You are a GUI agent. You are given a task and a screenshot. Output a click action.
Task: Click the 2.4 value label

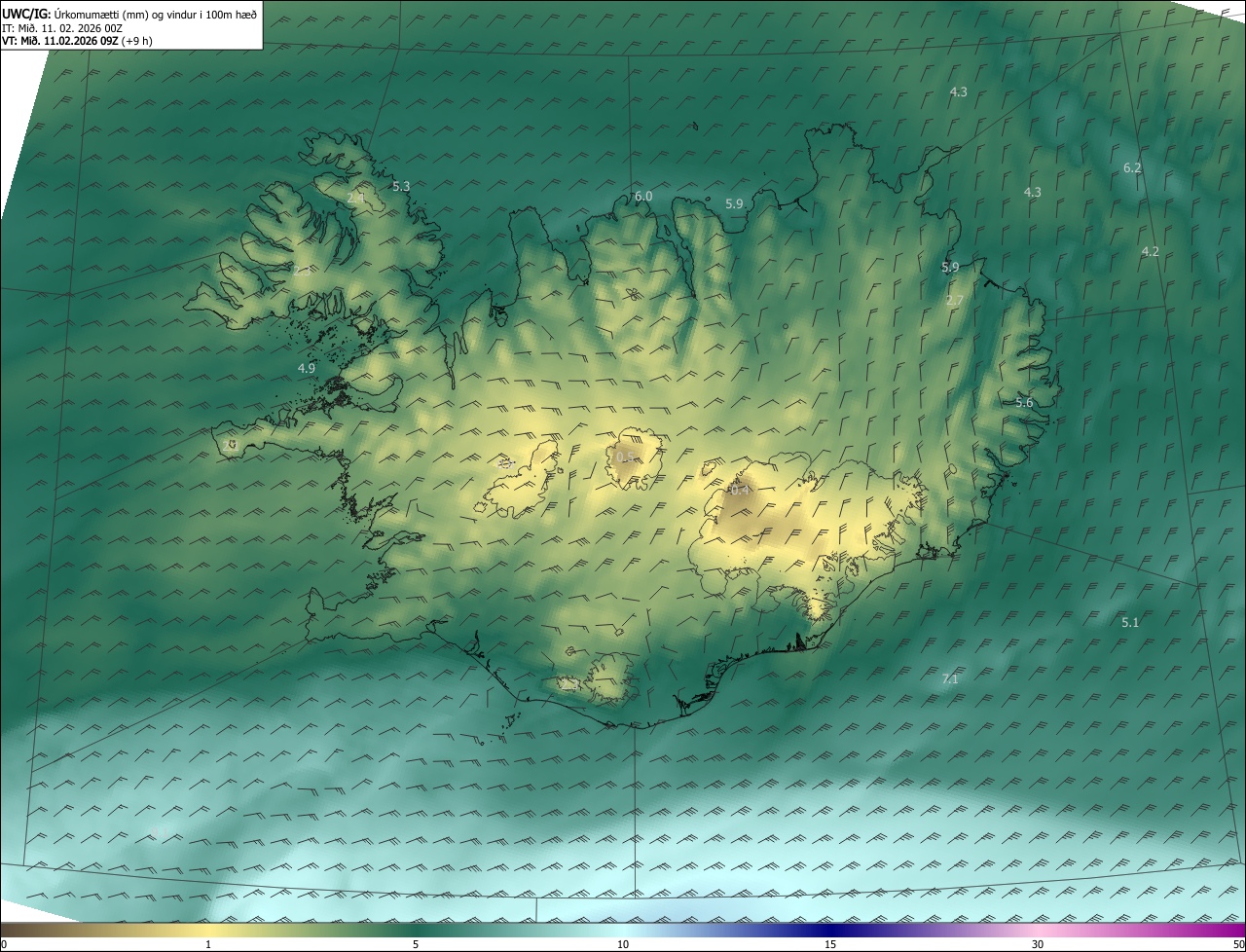[x=356, y=199]
